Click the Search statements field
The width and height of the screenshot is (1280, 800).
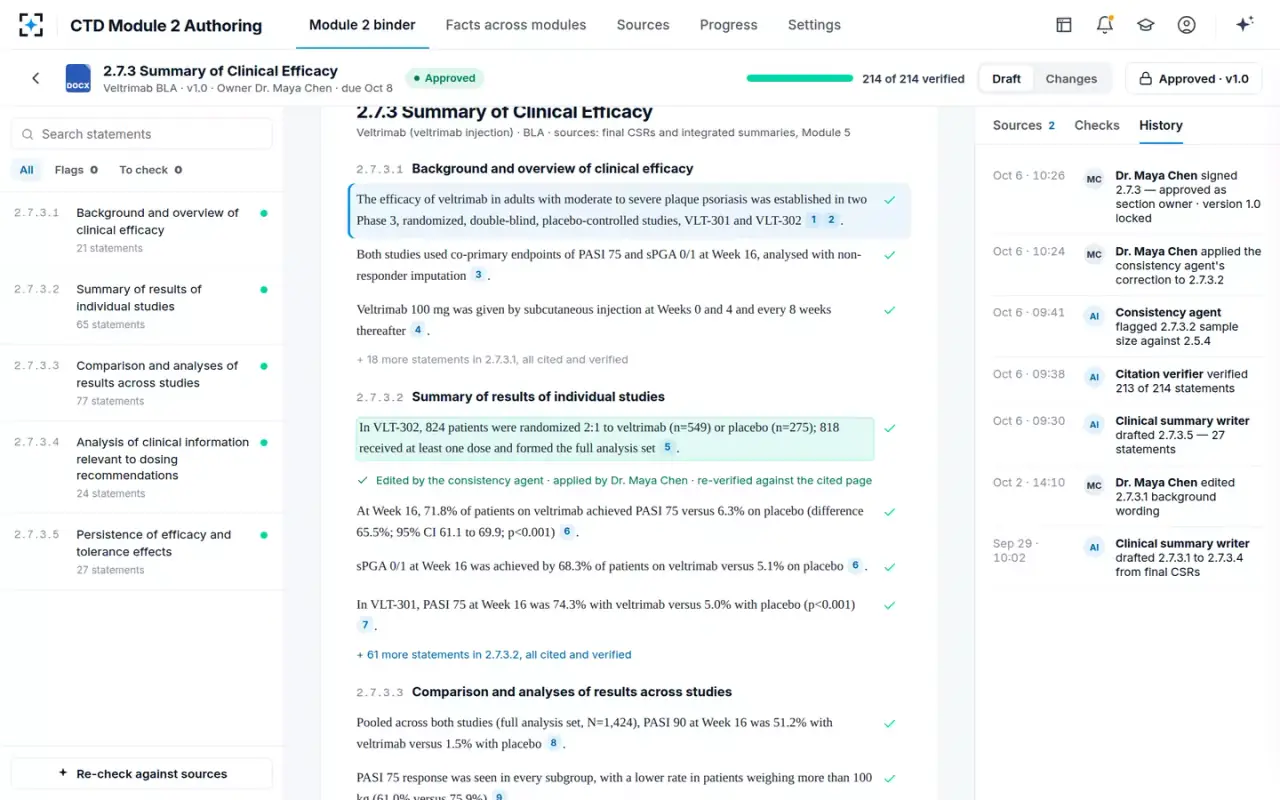click(141, 134)
